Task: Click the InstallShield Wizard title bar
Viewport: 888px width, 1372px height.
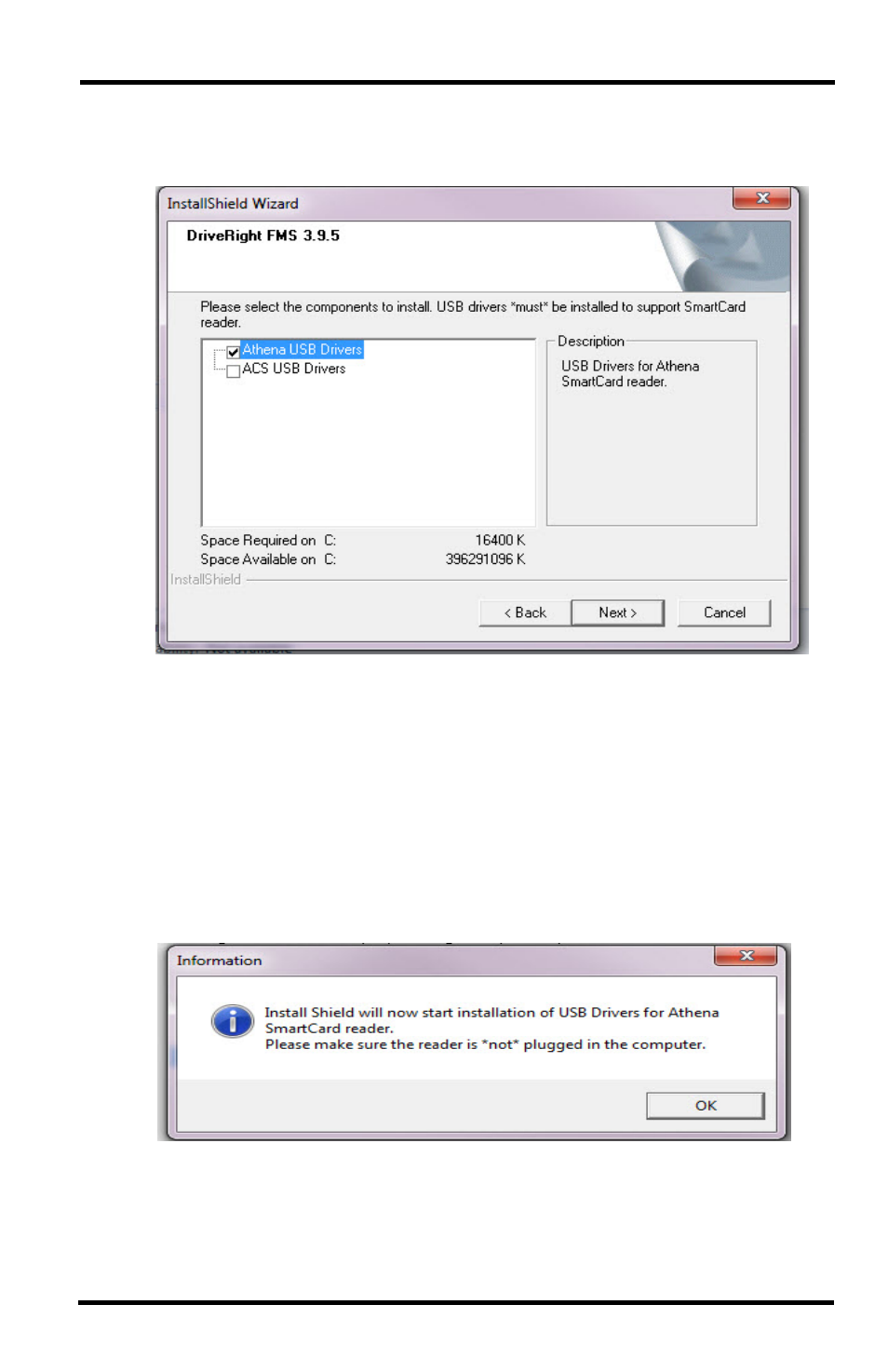Action: pos(447,203)
